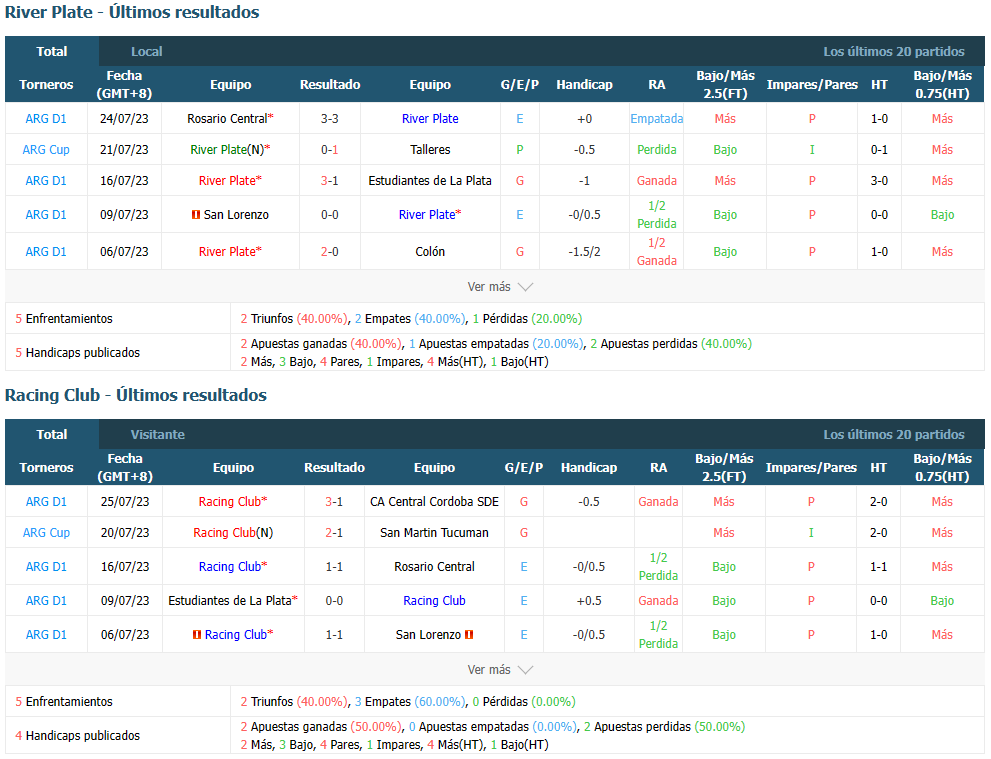991x759 pixels.
Task: Open CA Central Cordoba SDE team link
Action: coord(435,502)
